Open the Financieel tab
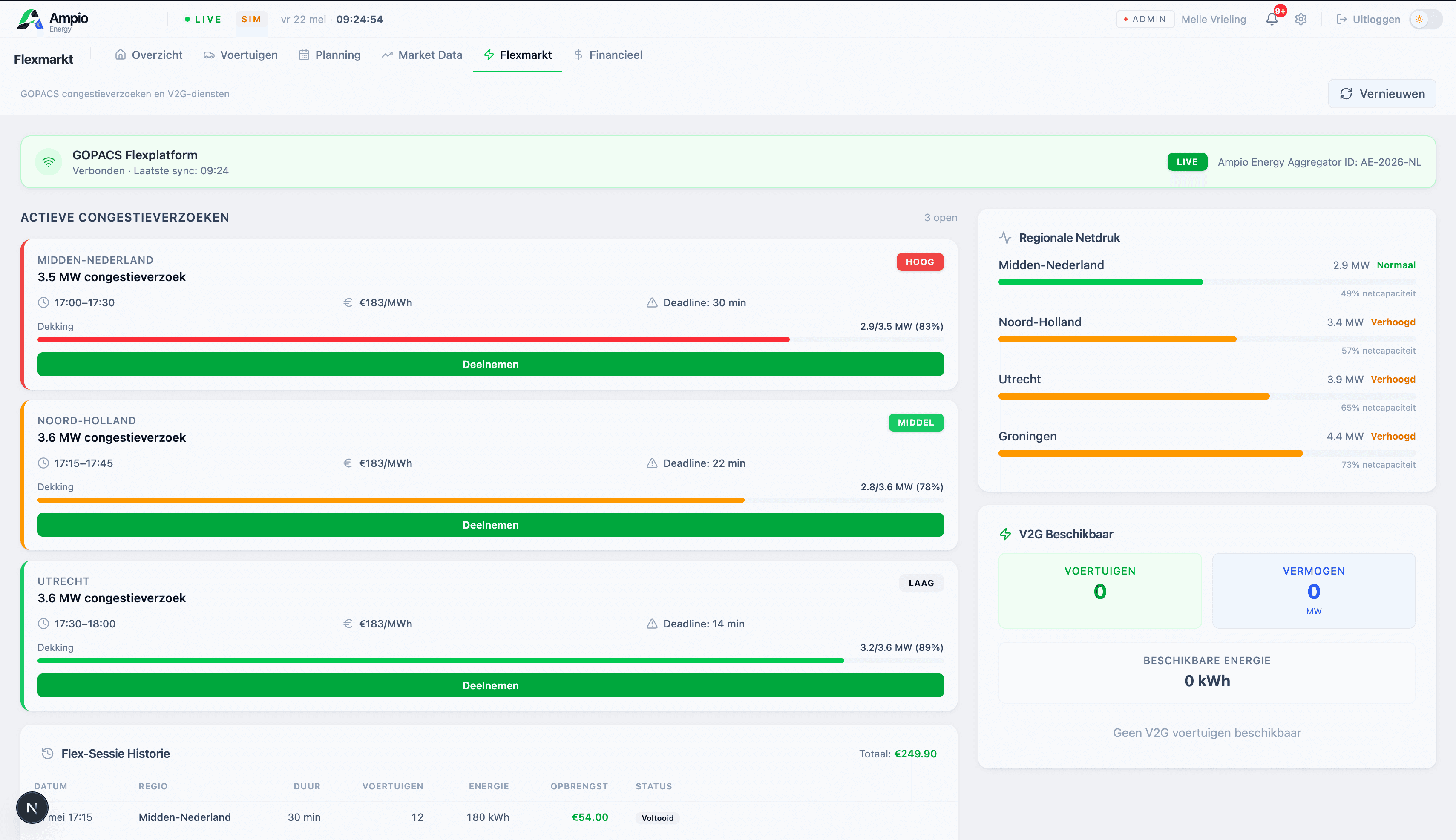This screenshot has height=840, width=1456. coord(607,55)
